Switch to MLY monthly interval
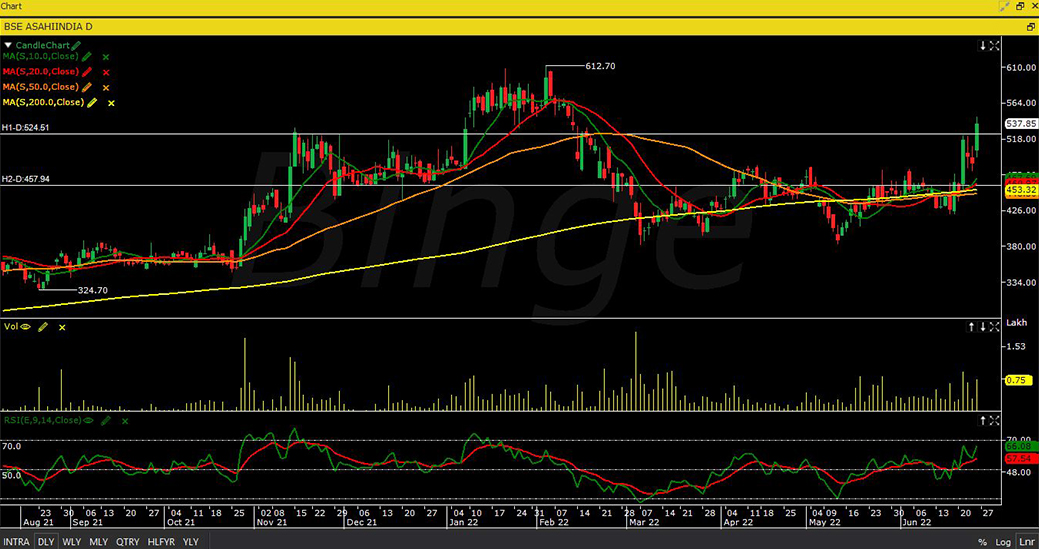Viewport: 1039px width, 549px height. (99, 542)
